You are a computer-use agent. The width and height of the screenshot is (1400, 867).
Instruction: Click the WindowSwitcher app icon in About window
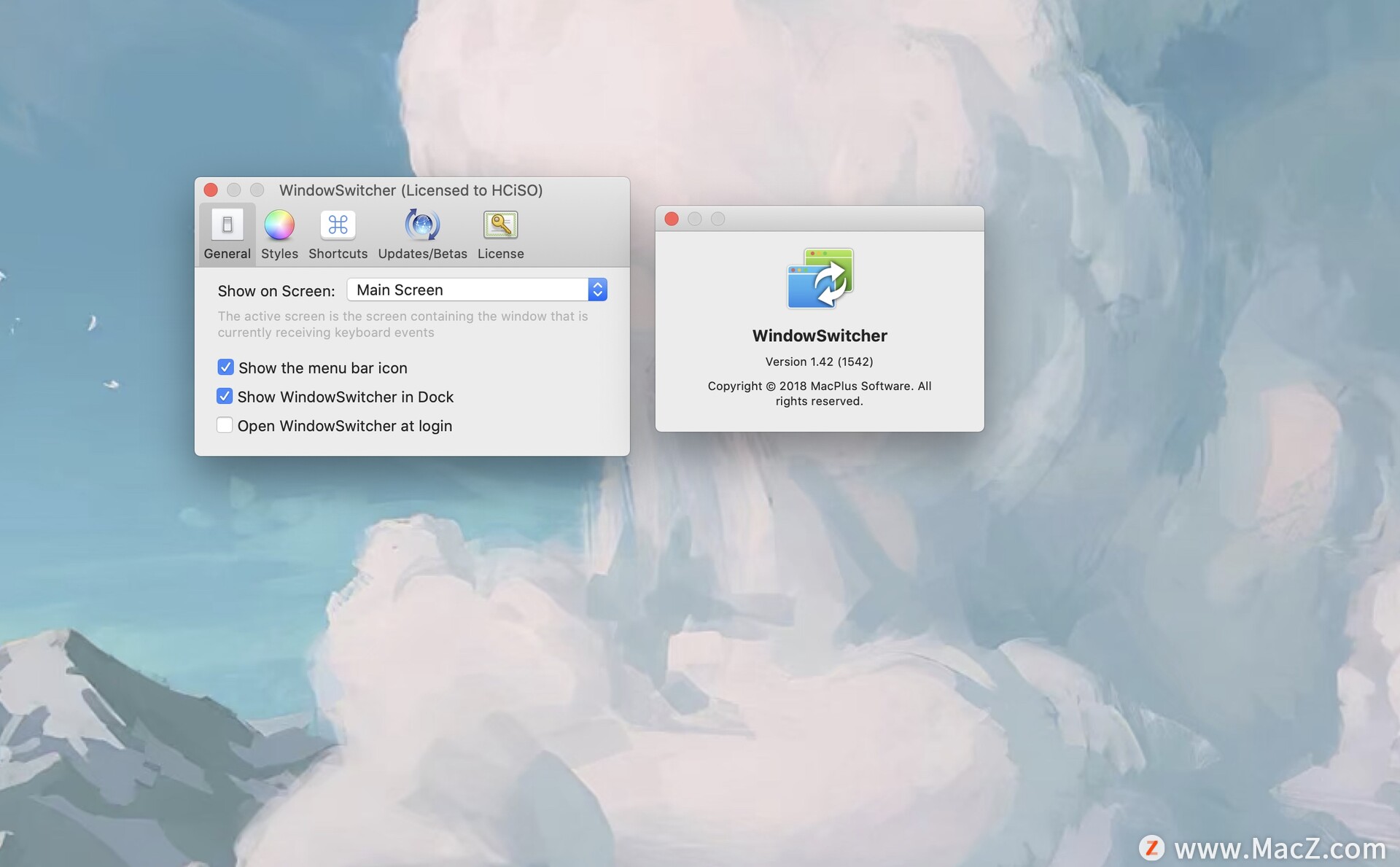pyautogui.click(x=820, y=279)
